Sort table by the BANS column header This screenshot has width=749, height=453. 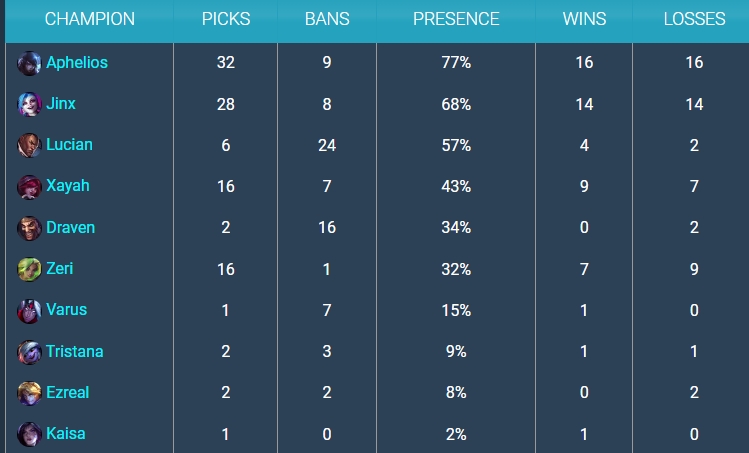coord(327,19)
